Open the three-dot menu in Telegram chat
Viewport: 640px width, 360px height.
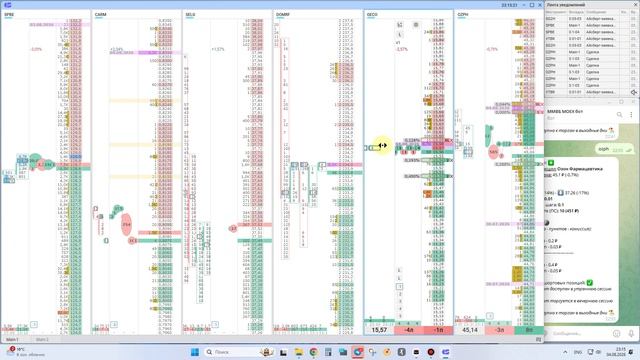(631, 115)
